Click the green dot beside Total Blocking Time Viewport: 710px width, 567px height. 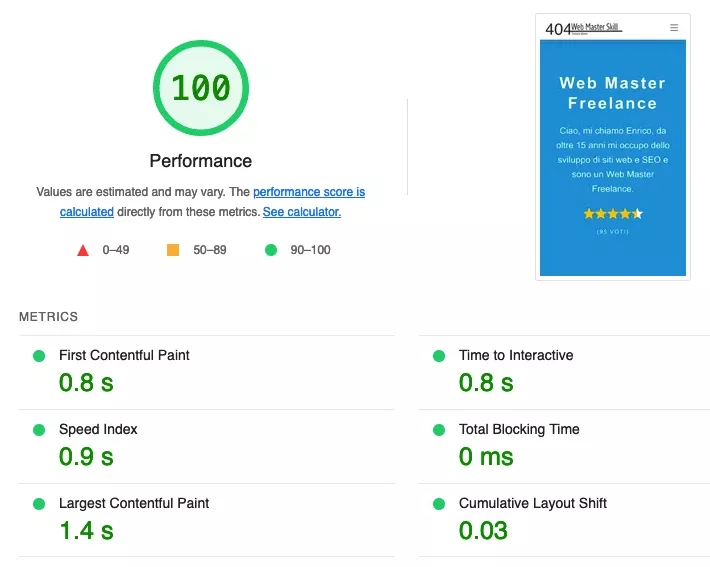click(x=438, y=430)
